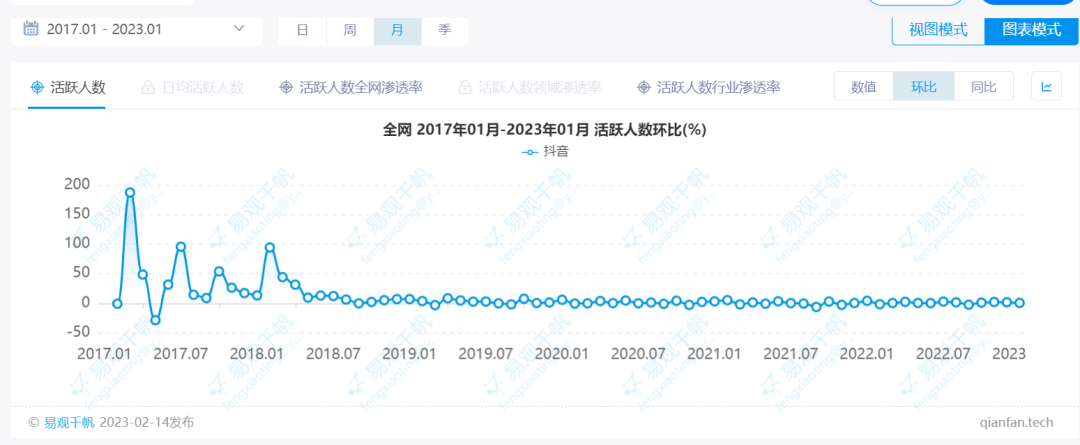
Task: Click the lock icon beside 日均活跃人数
Action: tap(148, 88)
